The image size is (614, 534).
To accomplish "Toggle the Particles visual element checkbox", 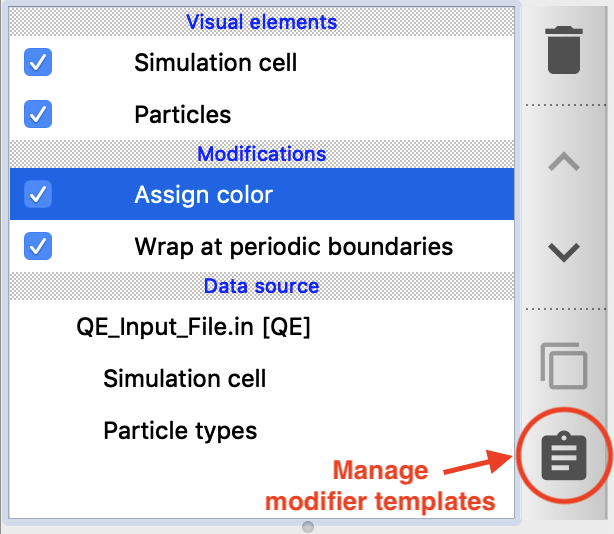I will pos(38,115).
